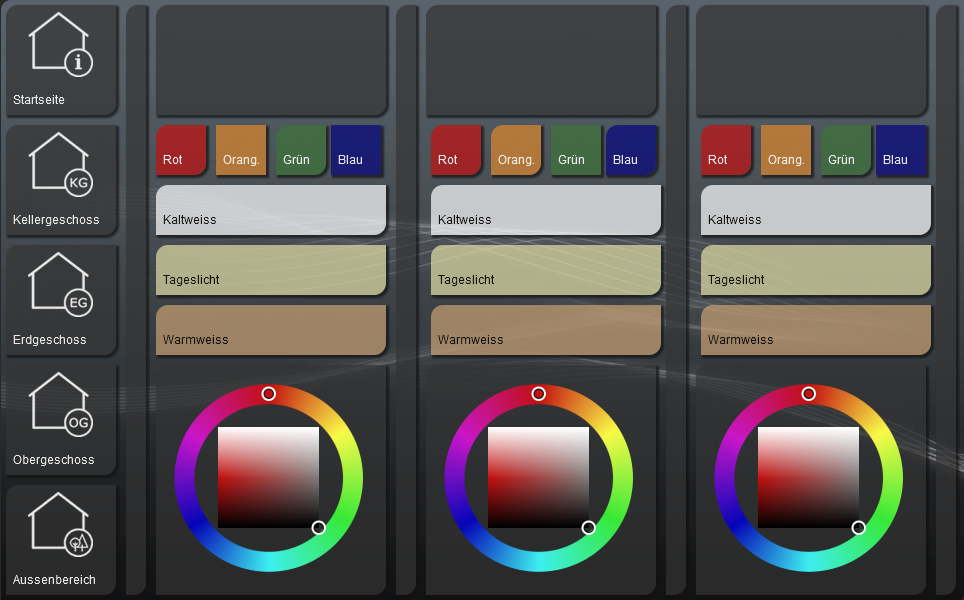Choose Rot swatch in the right panel
964x600 pixels.
tap(725, 150)
